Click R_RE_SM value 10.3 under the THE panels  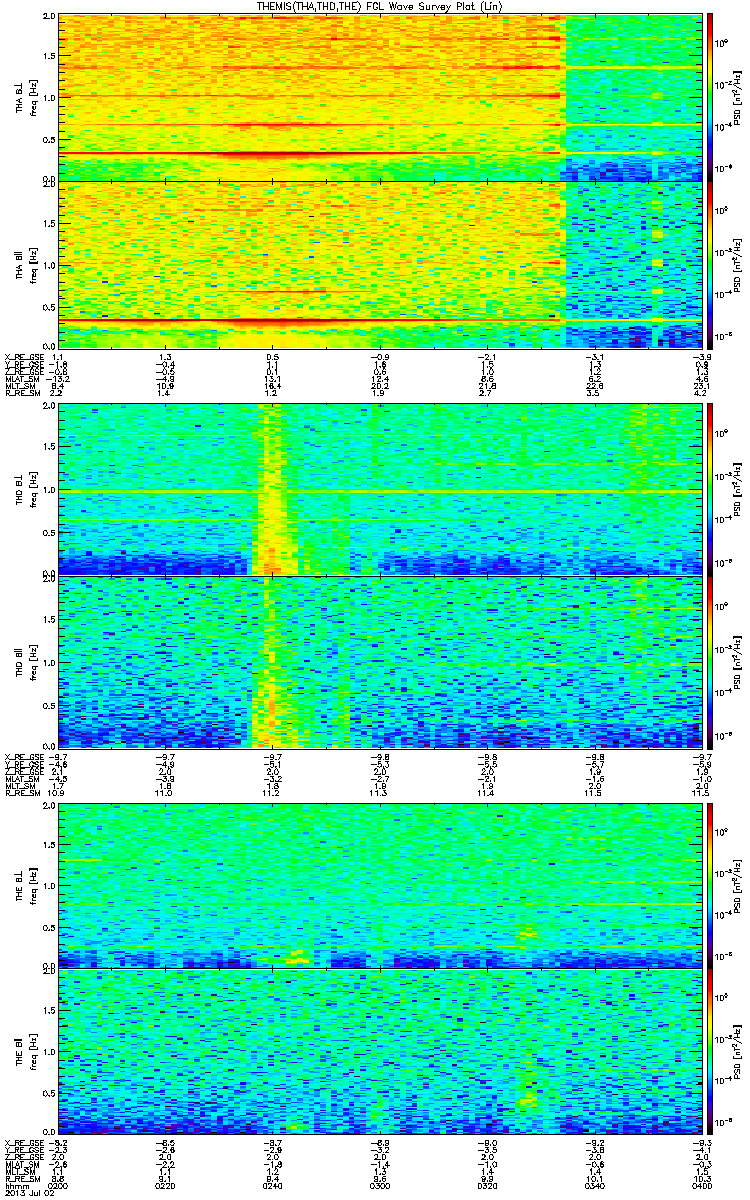[x=702, y=1178]
